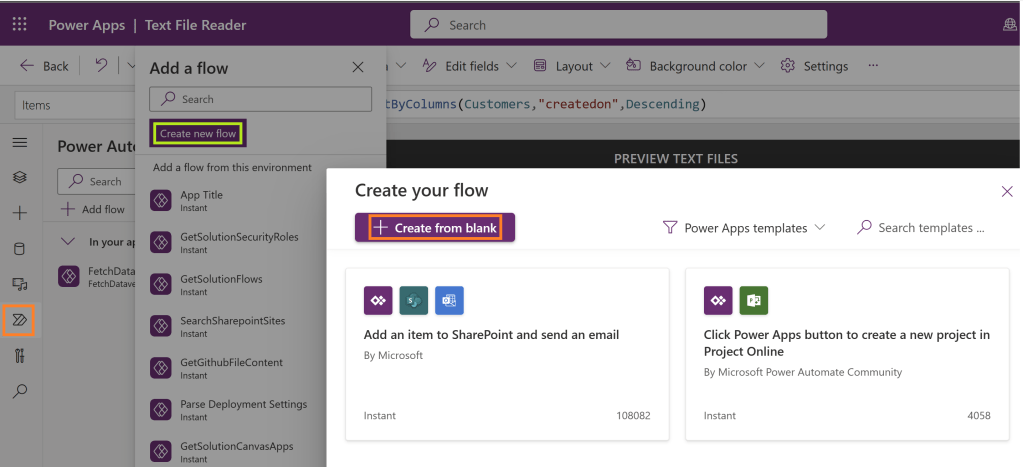Viewport: 1023px width, 467px height.
Task: Open Tree view layers icon
Action: pos(19,177)
